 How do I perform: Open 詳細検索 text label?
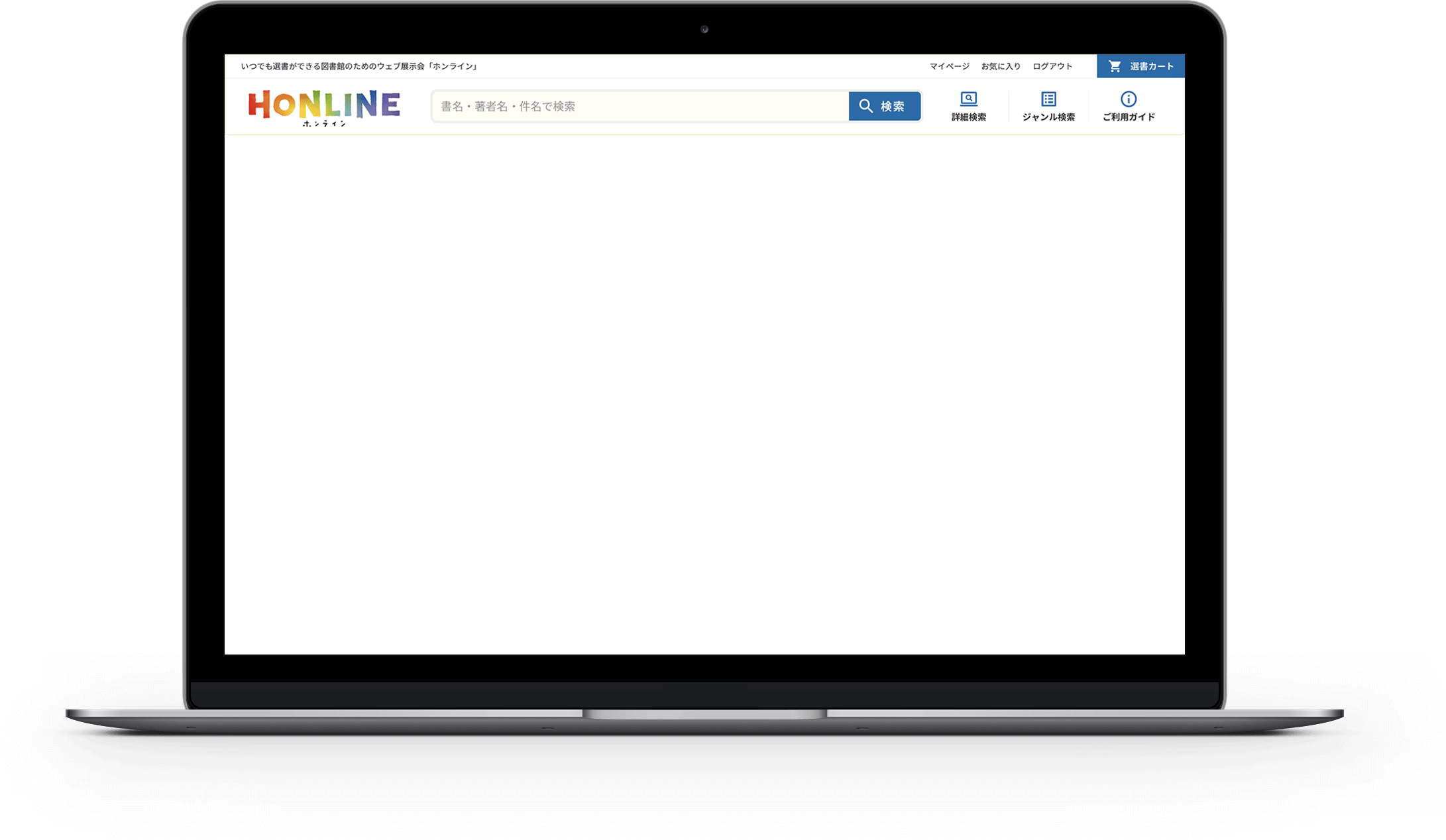pyautogui.click(x=969, y=117)
